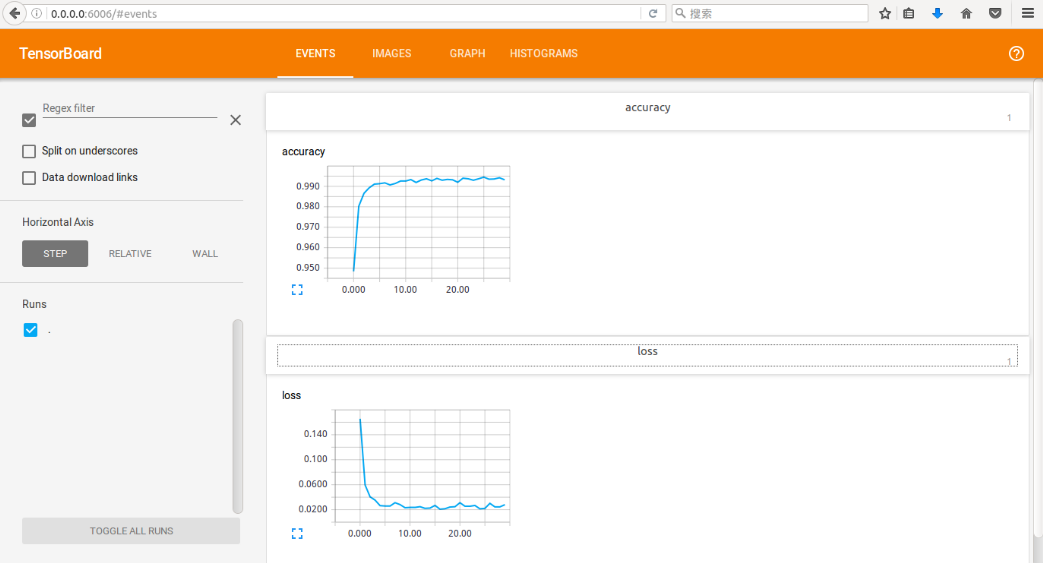1043x563 pixels.
Task: Click the browser back arrow button
Action: pyautogui.click(x=14, y=13)
